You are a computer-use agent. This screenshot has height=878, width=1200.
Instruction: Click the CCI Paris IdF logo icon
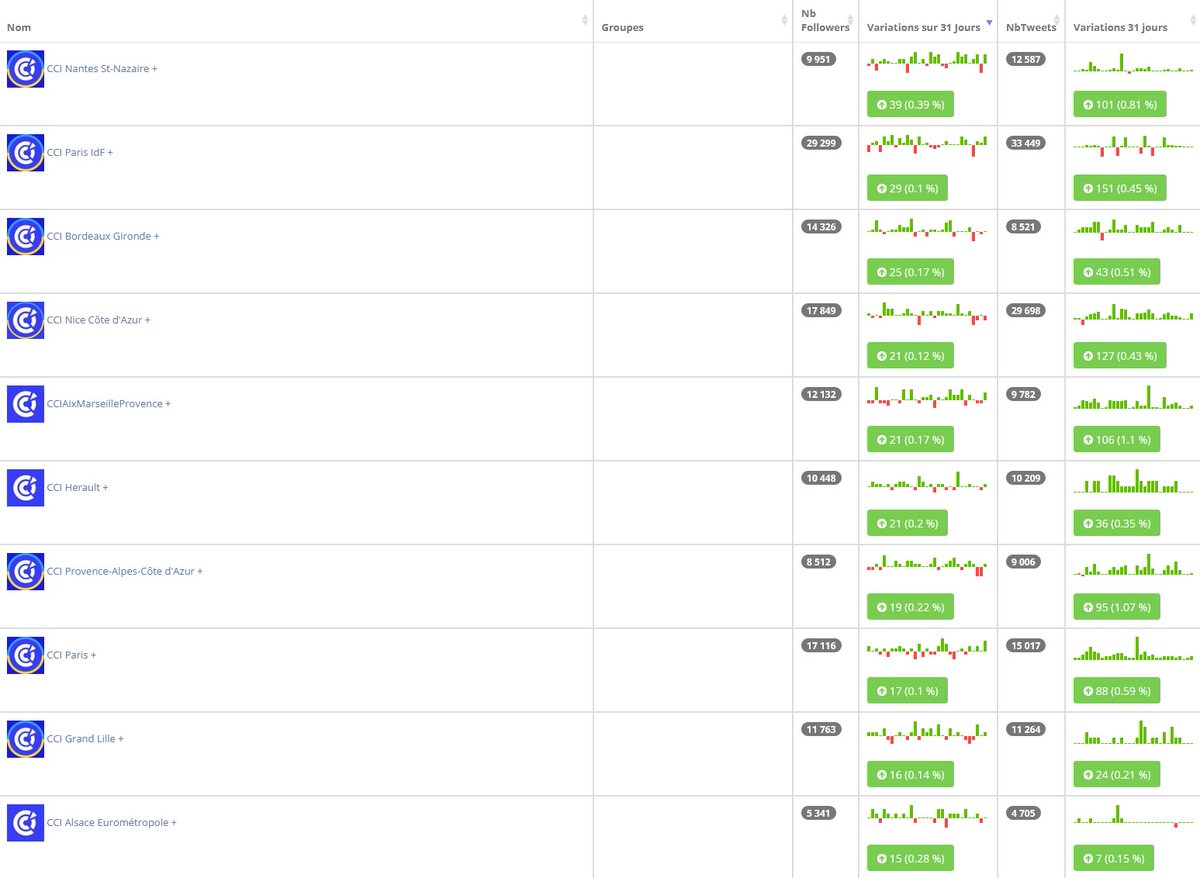pos(25,153)
